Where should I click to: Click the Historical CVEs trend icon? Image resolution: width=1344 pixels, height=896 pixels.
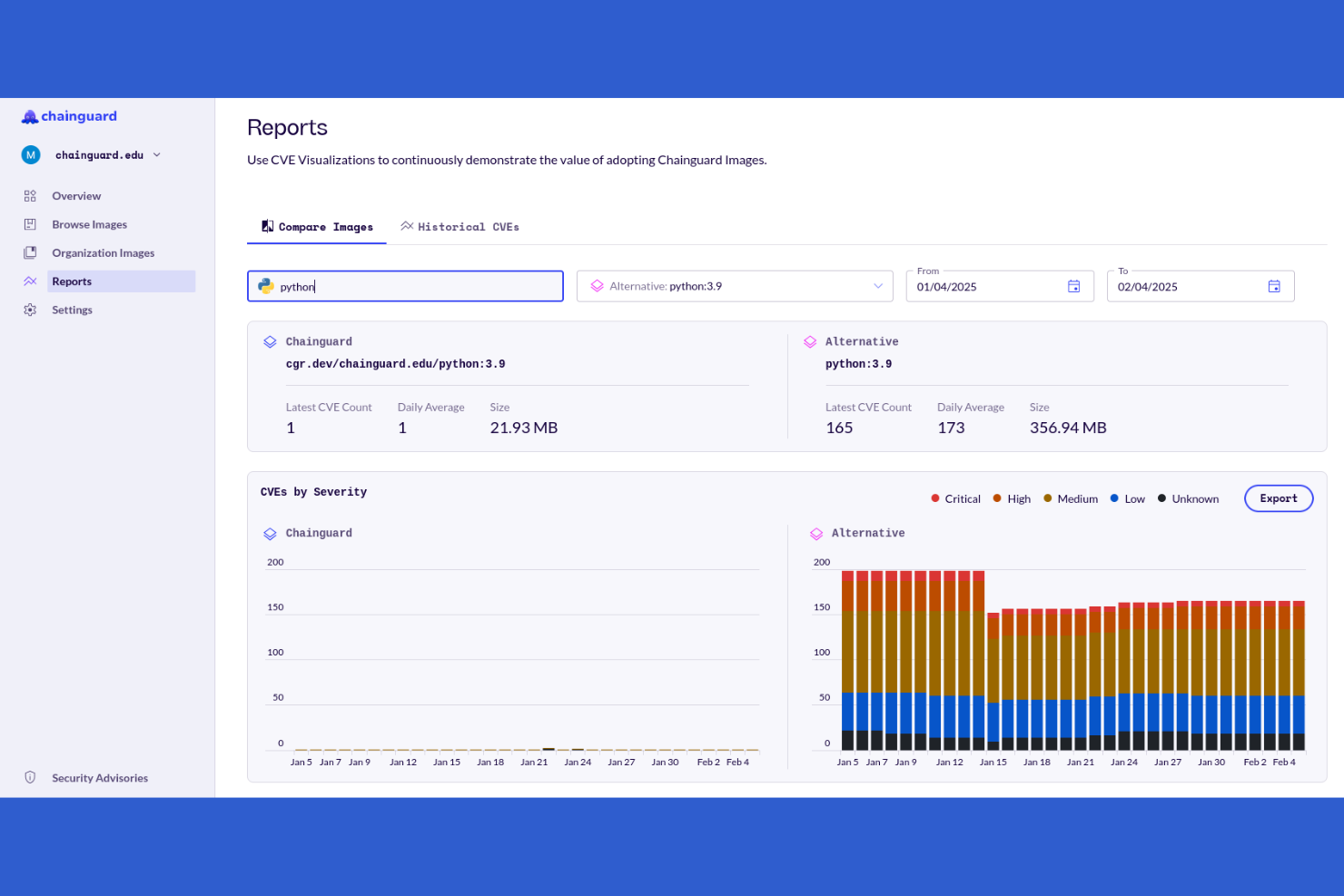(407, 226)
